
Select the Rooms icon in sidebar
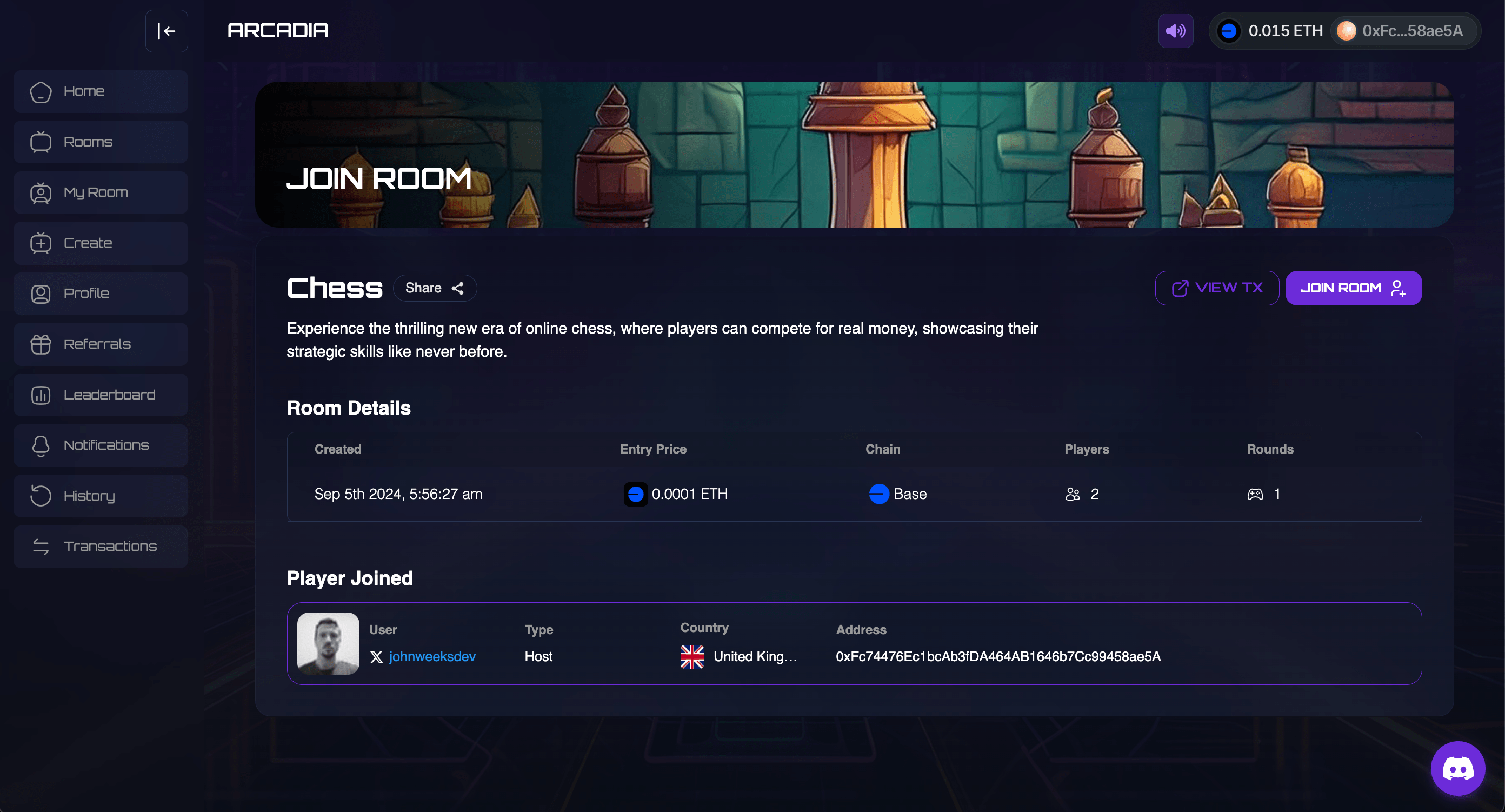click(41, 141)
